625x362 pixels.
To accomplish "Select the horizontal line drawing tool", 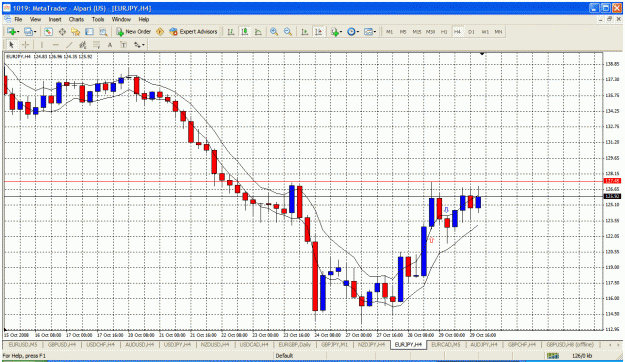I will [55, 45].
